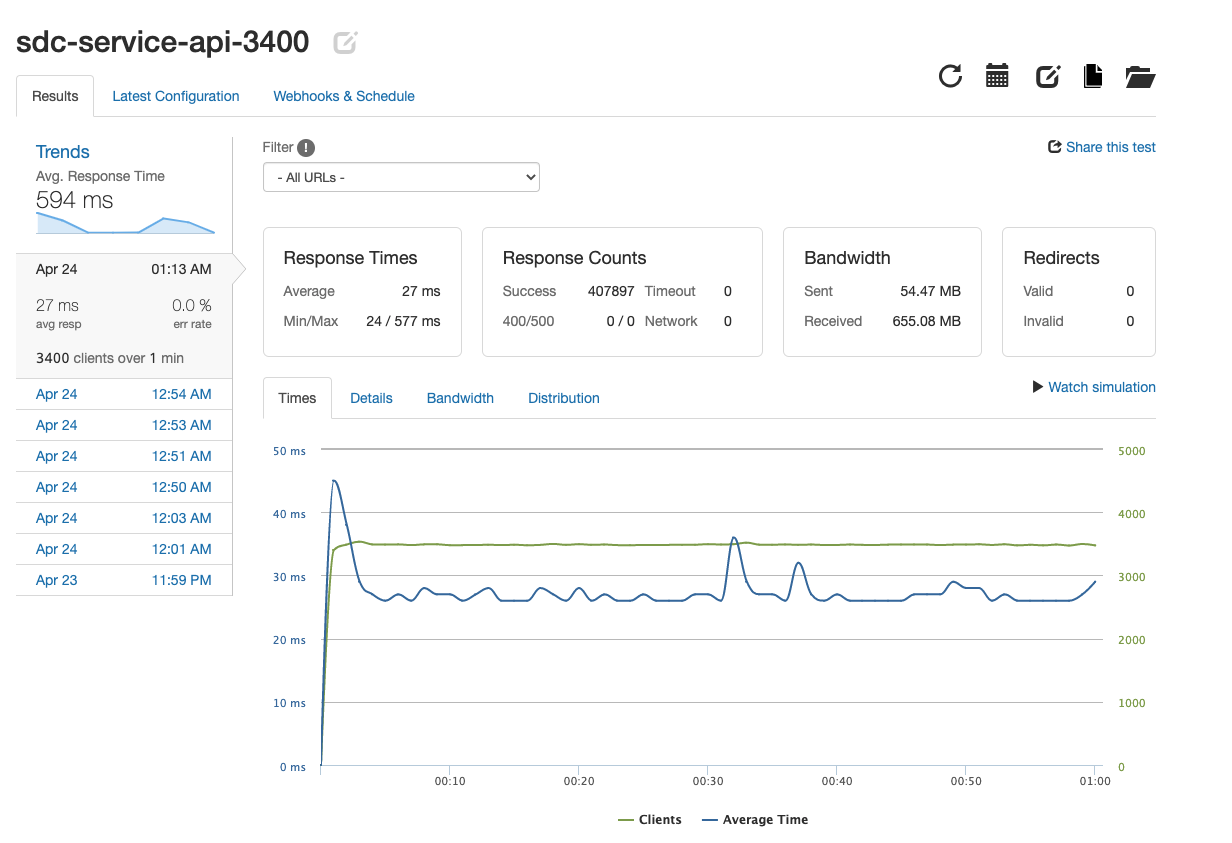Switch to the Distribution chart tab

tap(564, 398)
